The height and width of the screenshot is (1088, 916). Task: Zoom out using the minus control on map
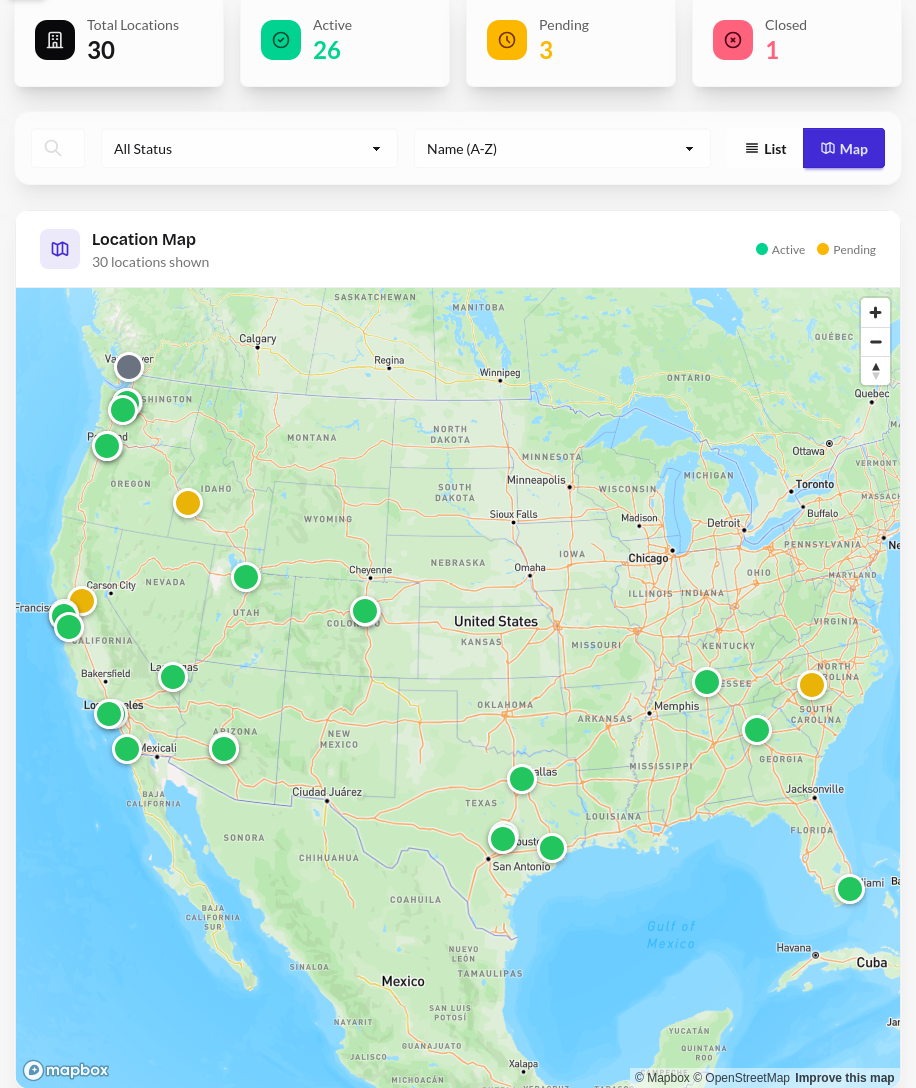[875, 341]
